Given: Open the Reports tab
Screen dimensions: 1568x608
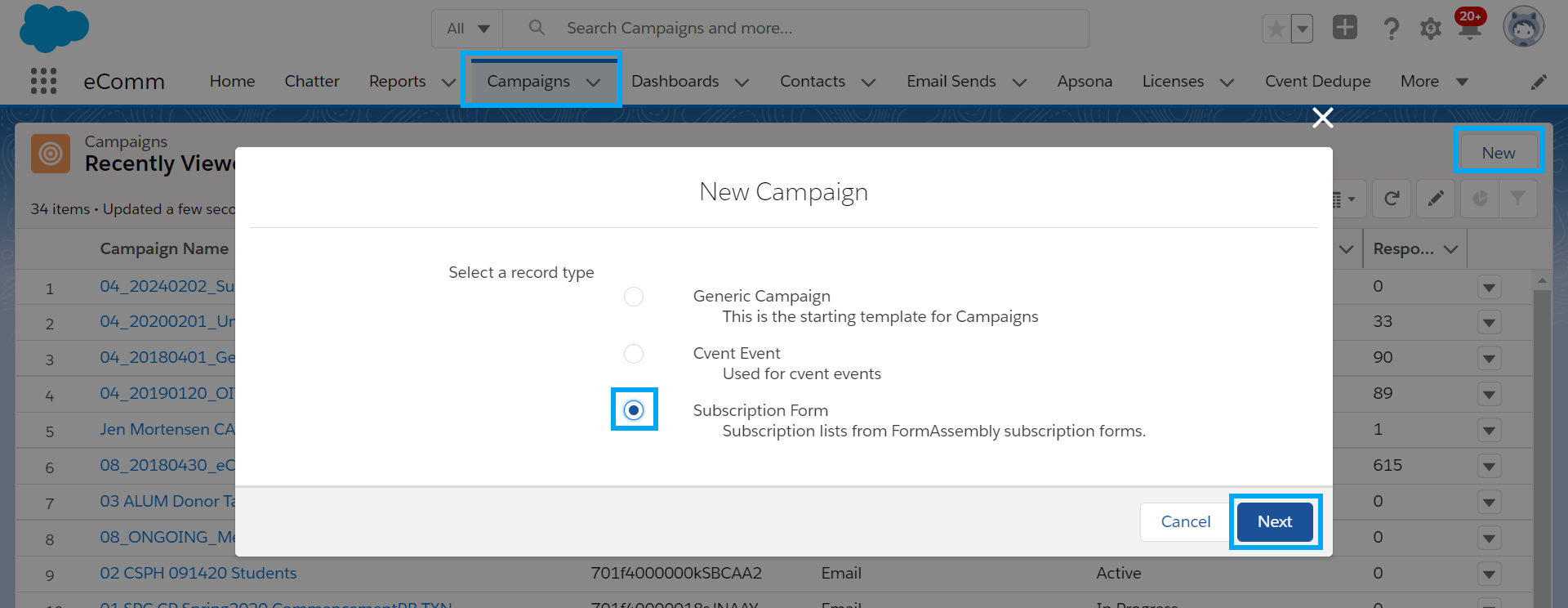Looking at the screenshot, I should 398,81.
